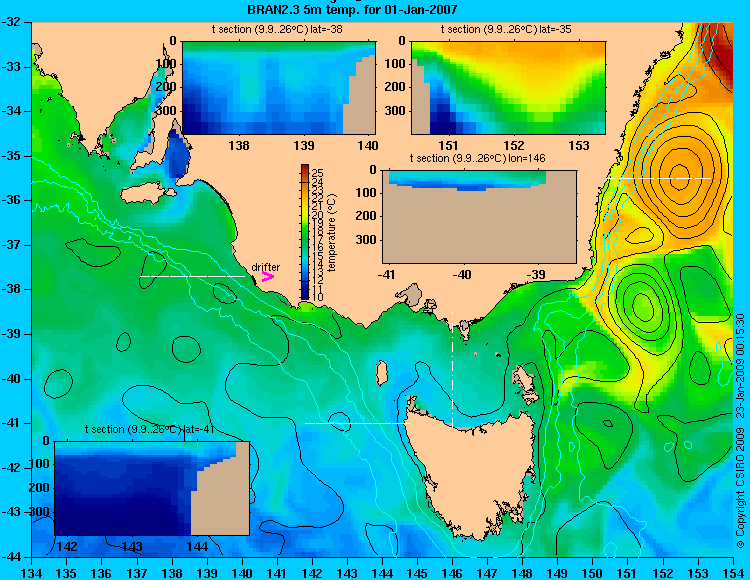Click the 200 depth label of the lon=146 inset
This screenshot has width=750, height=580.
coord(367,216)
